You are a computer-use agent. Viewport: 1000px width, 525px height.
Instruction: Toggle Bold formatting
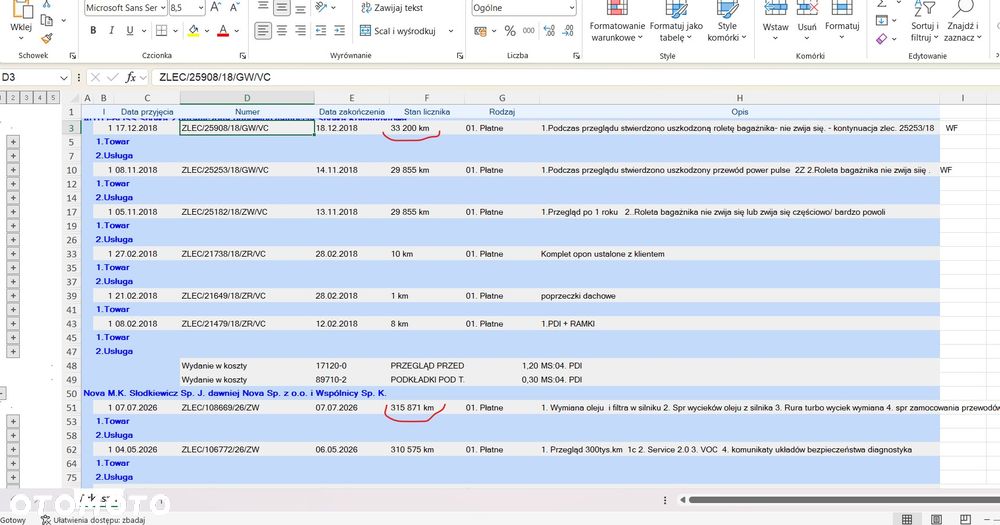[93, 31]
